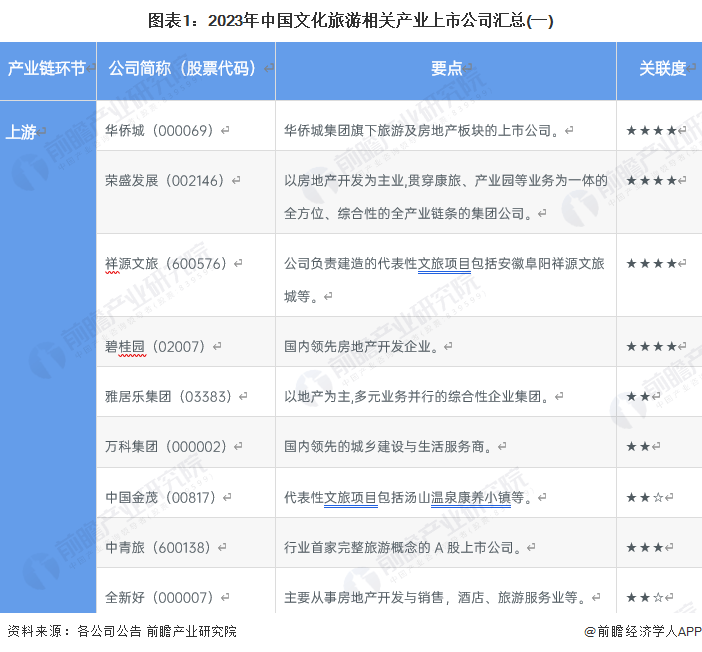Click the 要点 column header
This screenshot has width=702, height=652.
pyautogui.click(x=446, y=69)
